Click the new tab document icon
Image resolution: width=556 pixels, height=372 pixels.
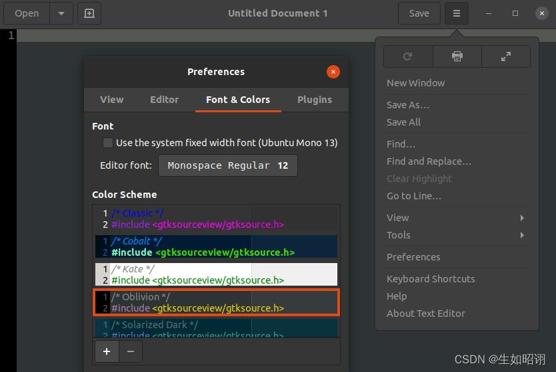coord(89,13)
